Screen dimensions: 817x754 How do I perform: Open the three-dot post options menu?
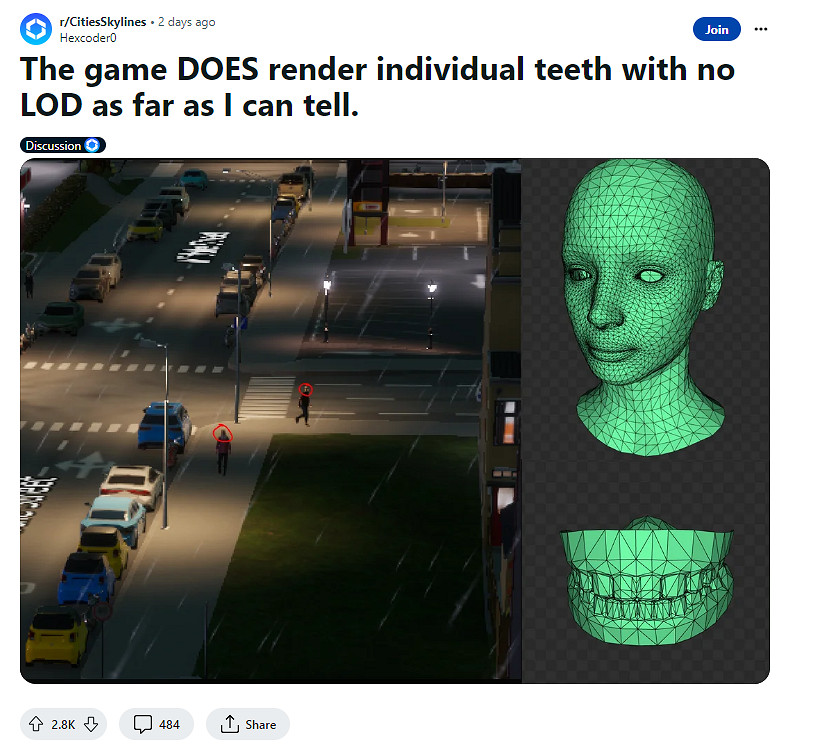[761, 29]
